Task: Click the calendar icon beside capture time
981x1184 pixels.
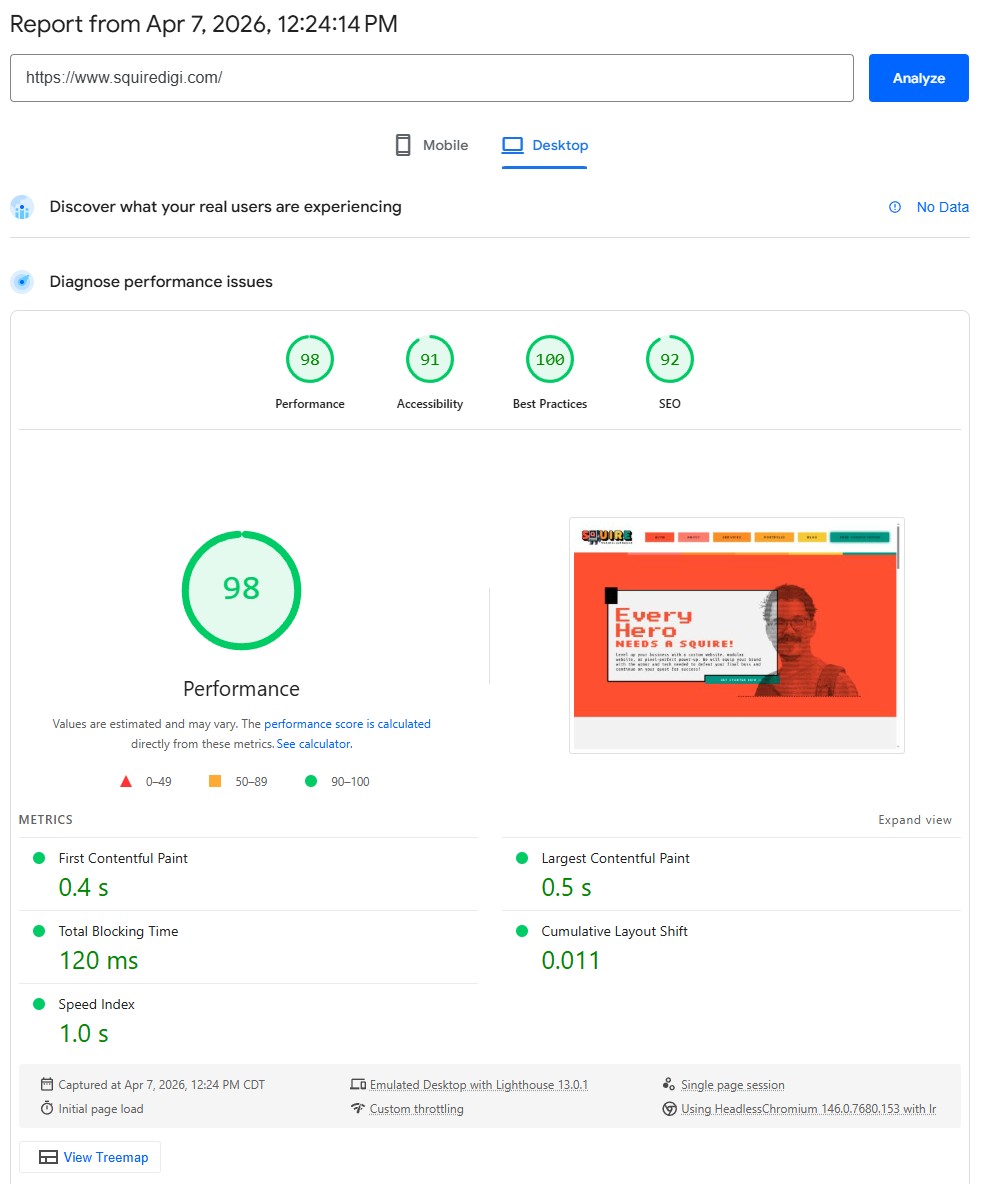Action: coord(47,1085)
